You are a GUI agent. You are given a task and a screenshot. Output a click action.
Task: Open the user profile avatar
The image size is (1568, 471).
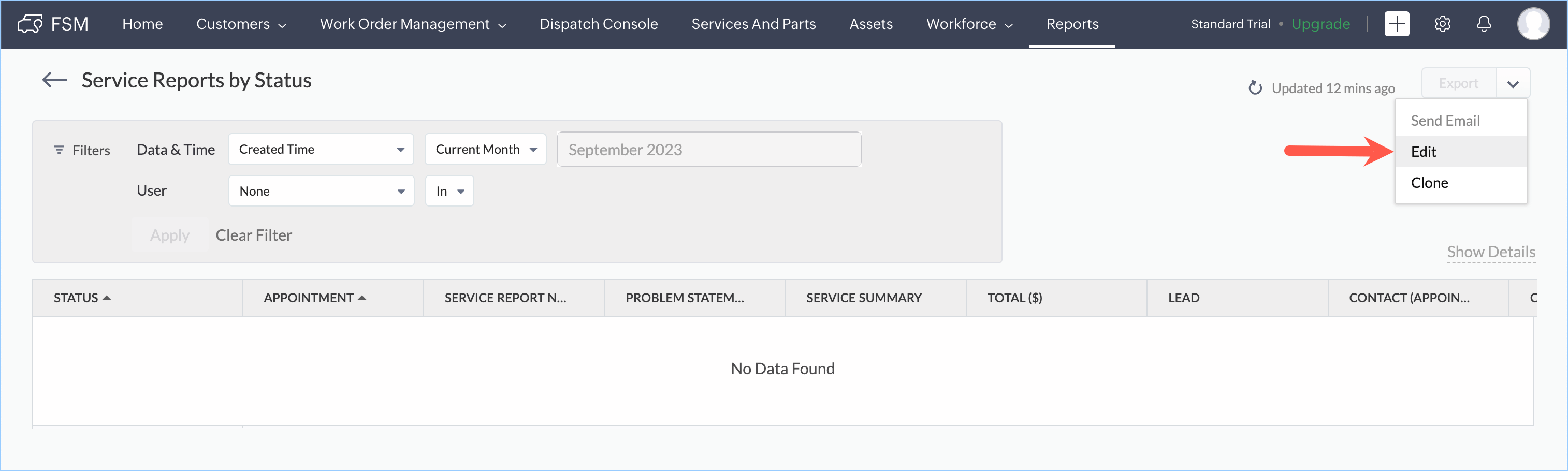pos(1533,24)
